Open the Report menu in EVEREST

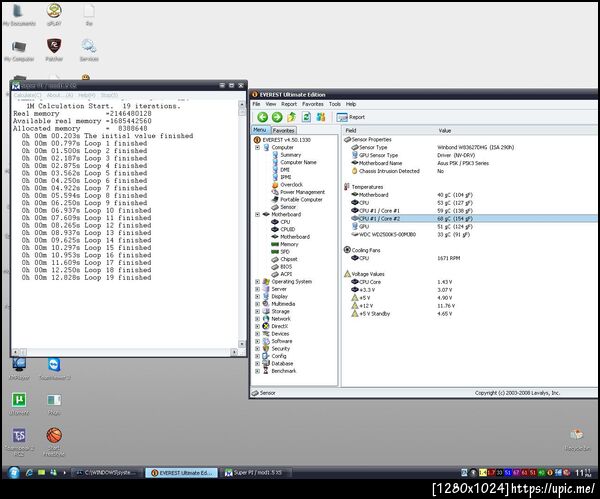click(x=289, y=104)
